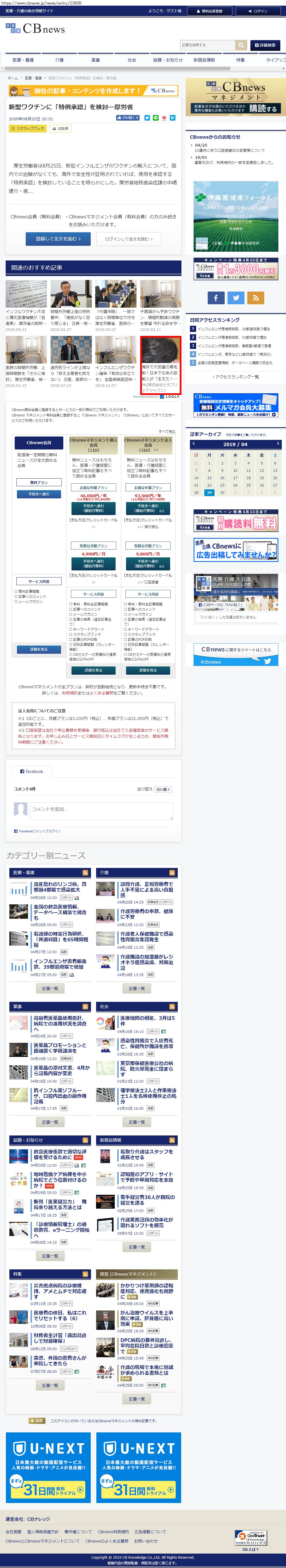
Task: Click 記事一覧 button under 社会
Action: point(137,1122)
